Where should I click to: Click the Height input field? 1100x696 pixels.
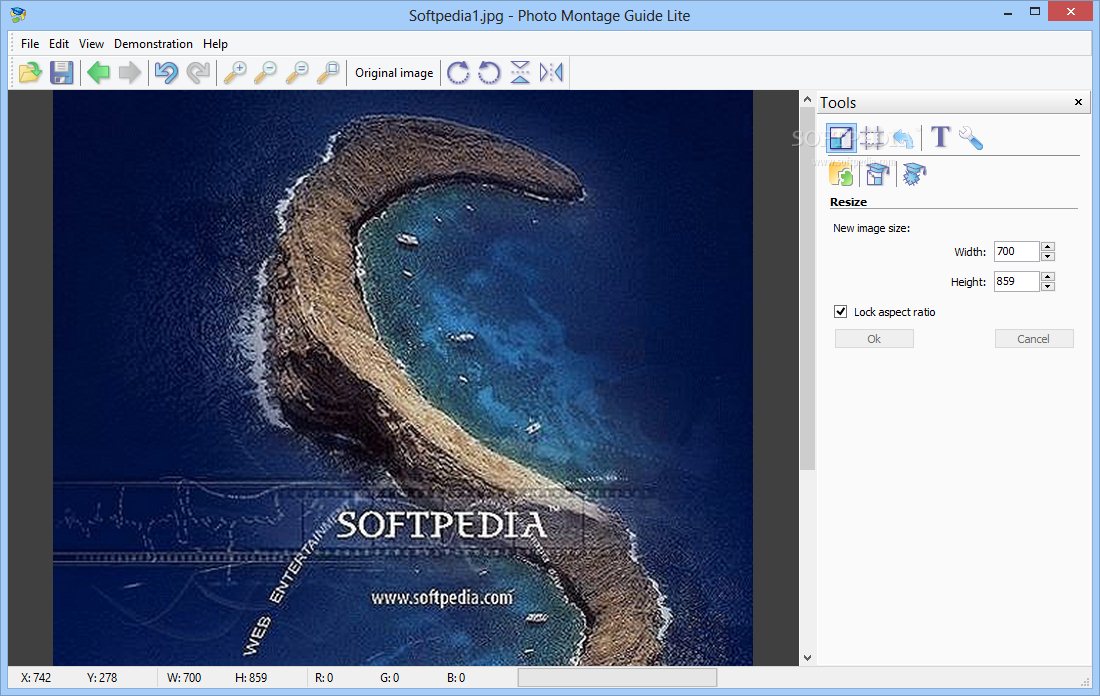click(x=1017, y=281)
